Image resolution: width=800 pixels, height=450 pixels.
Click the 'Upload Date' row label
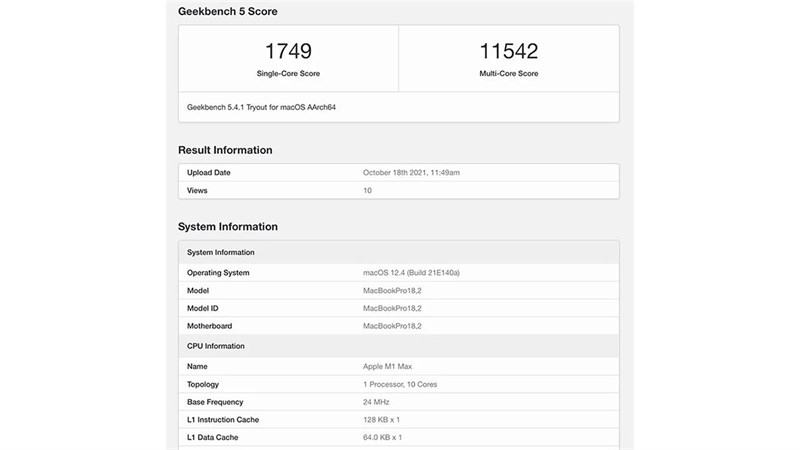(209, 172)
